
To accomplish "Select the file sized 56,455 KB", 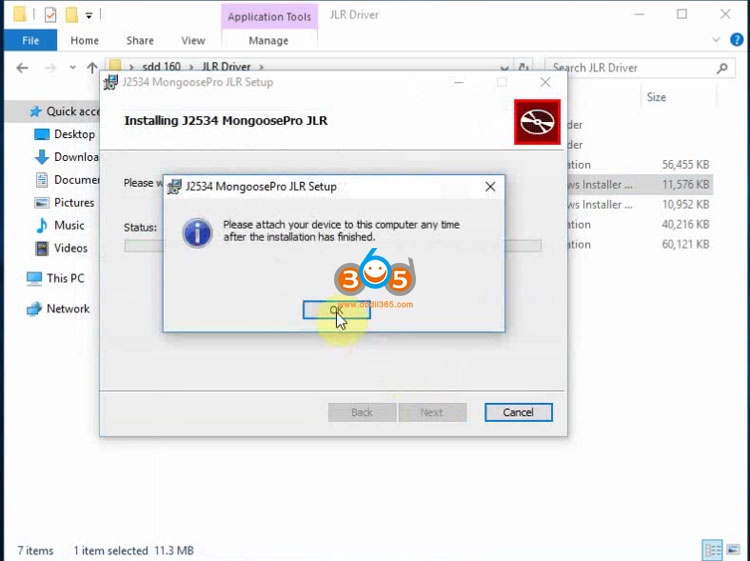I will [640, 165].
